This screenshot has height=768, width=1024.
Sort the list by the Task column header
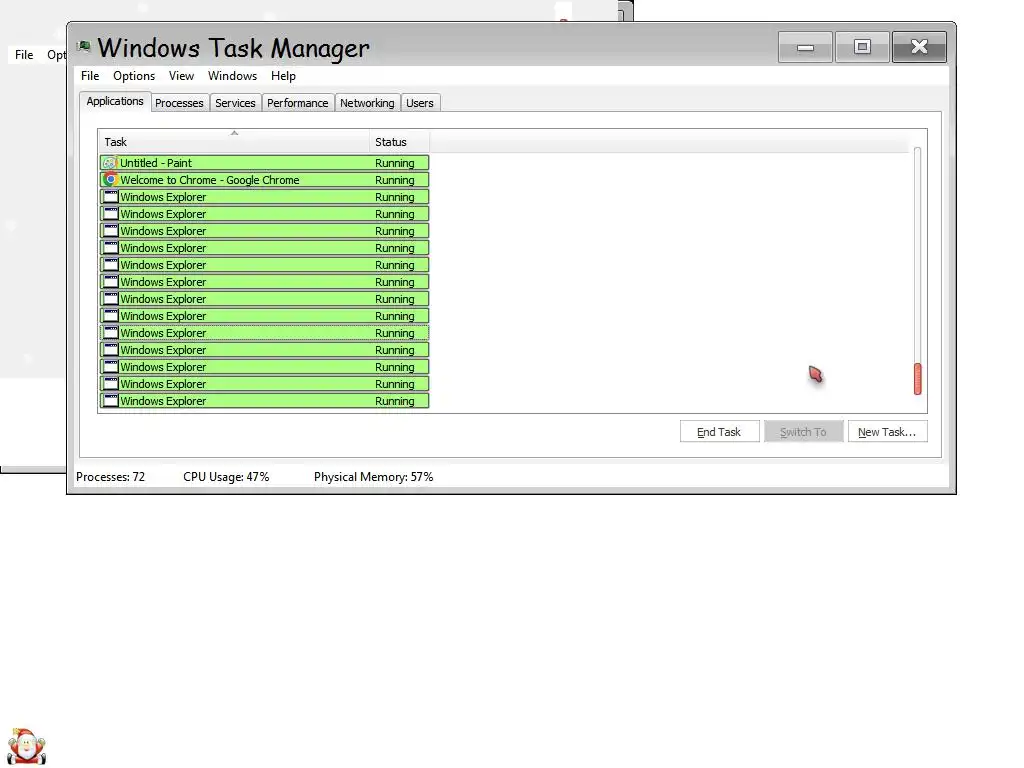(x=234, y=142)
